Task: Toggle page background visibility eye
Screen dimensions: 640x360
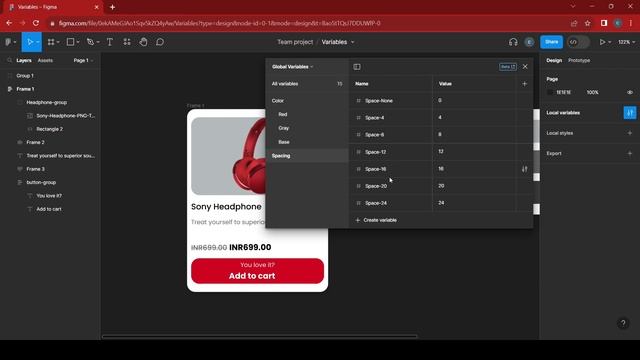Action: click(630, 93)
